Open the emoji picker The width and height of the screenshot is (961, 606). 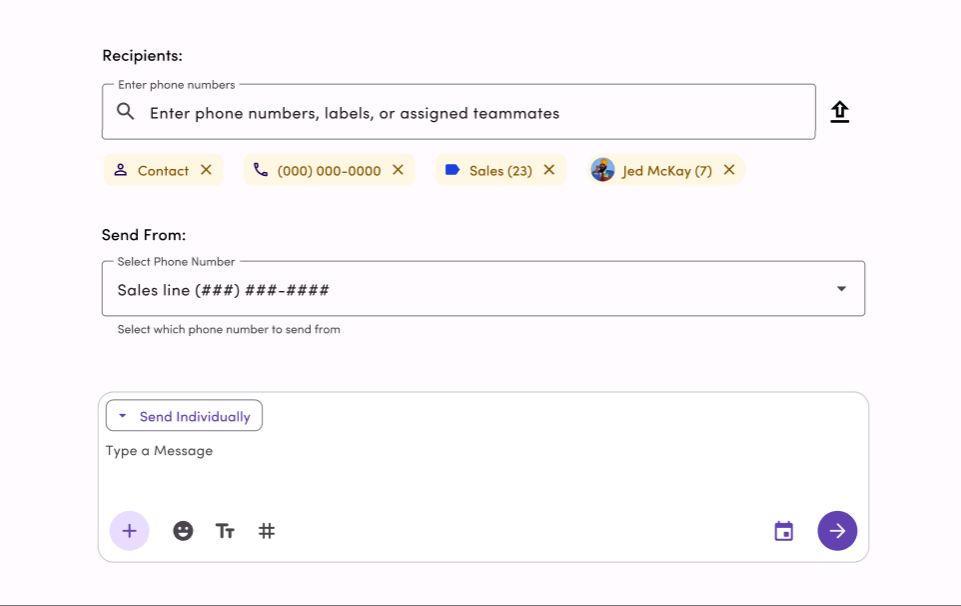183,531
